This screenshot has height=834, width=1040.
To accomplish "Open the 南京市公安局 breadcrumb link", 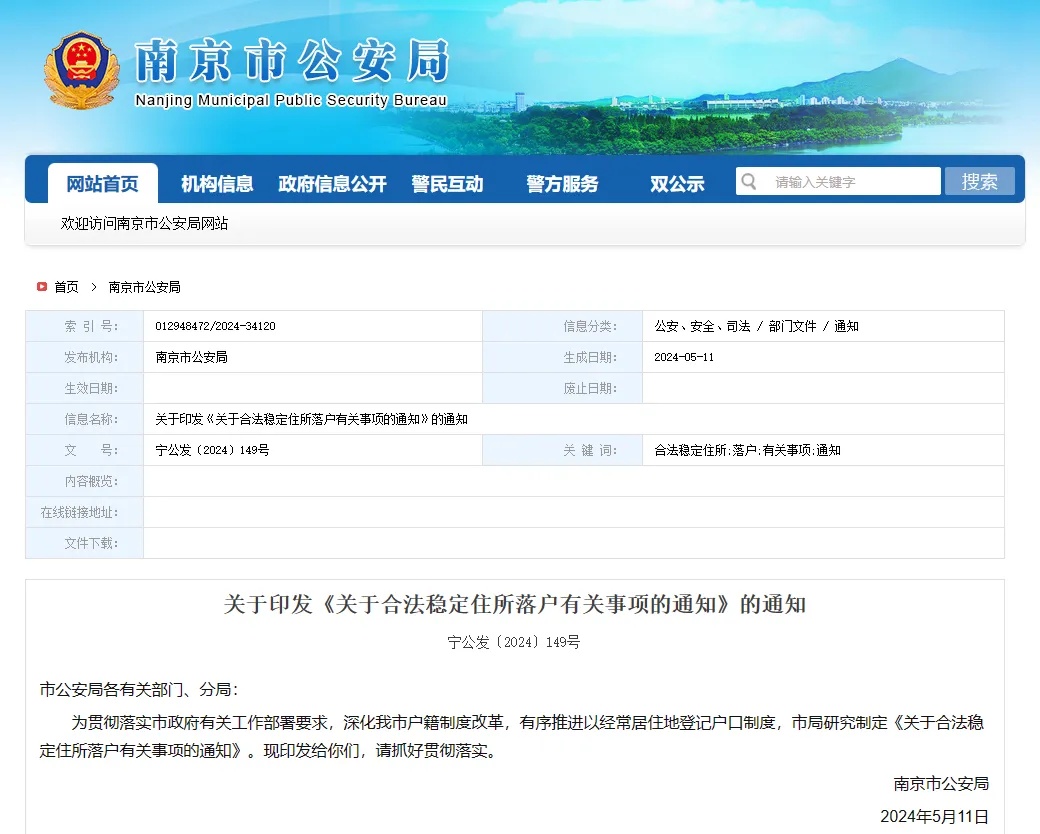I will tap(143, 287).
